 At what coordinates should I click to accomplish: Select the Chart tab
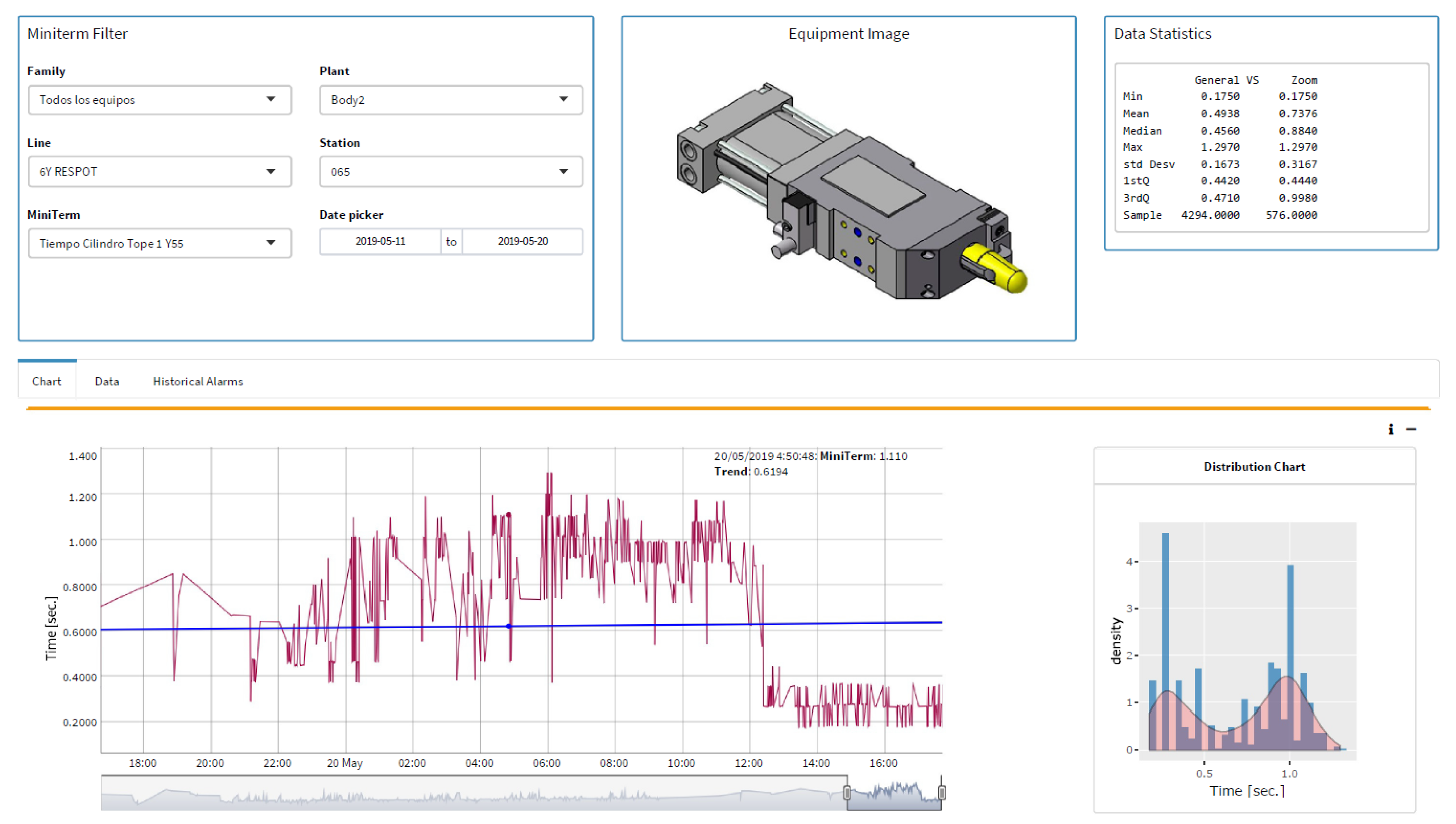[x=46, y=381]
